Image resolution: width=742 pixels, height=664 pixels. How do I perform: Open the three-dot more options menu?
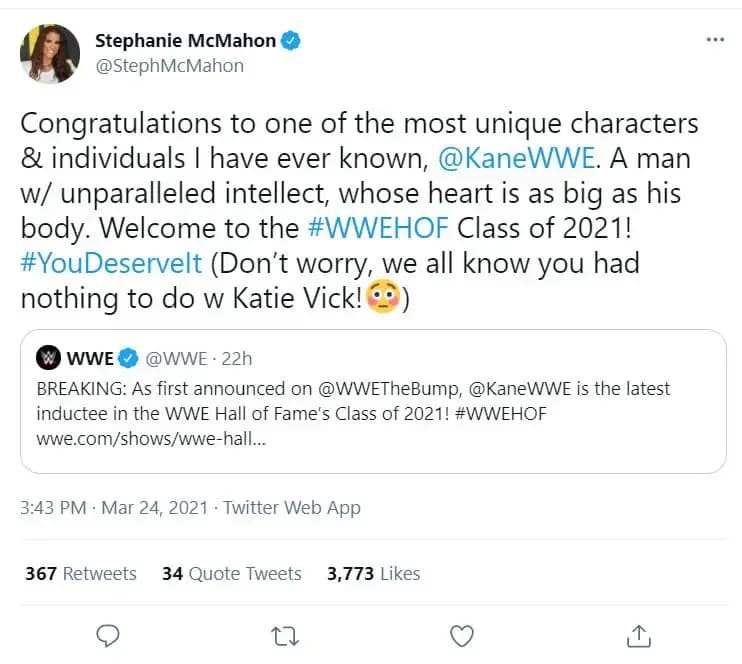click(715, 40)
